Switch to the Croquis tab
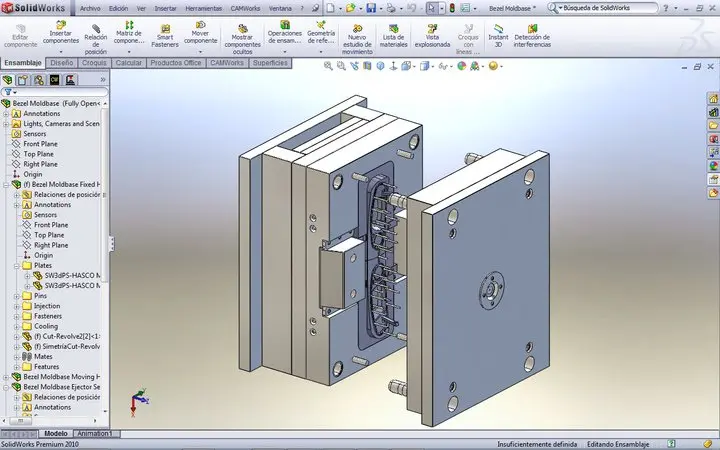 pos(94,63)
